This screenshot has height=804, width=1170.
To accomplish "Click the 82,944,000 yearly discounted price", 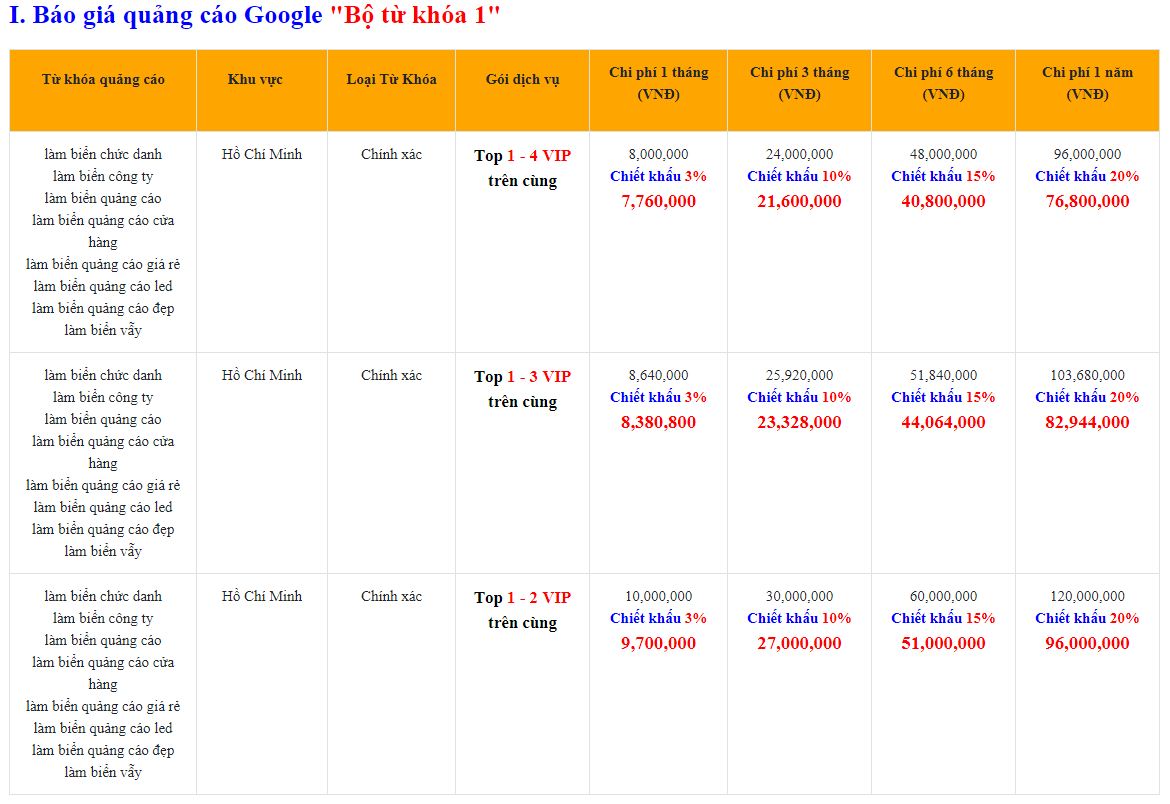I will (x=1087, y=422).
